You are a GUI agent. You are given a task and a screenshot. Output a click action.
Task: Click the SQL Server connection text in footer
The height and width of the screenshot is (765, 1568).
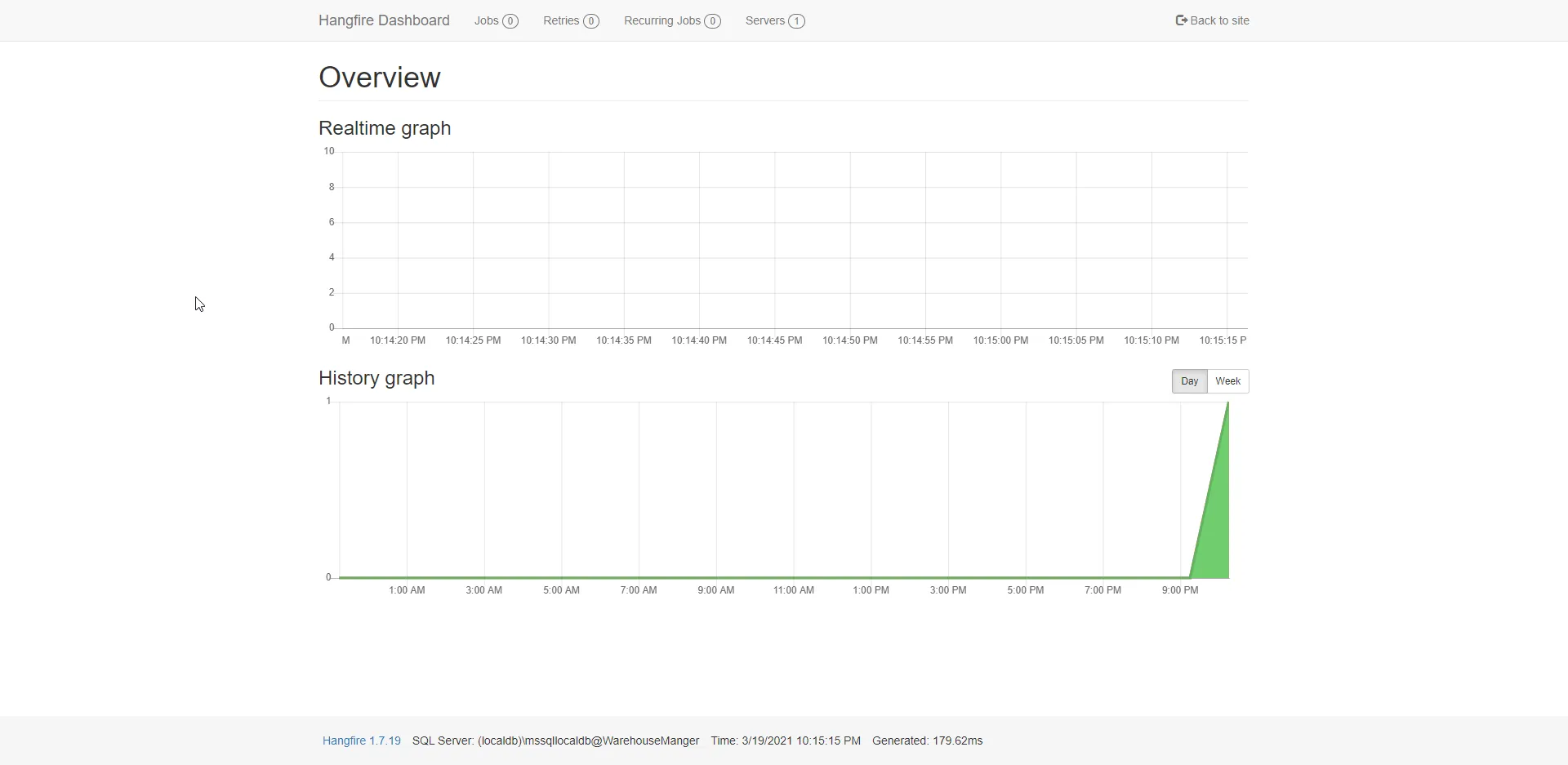[555, 741]
